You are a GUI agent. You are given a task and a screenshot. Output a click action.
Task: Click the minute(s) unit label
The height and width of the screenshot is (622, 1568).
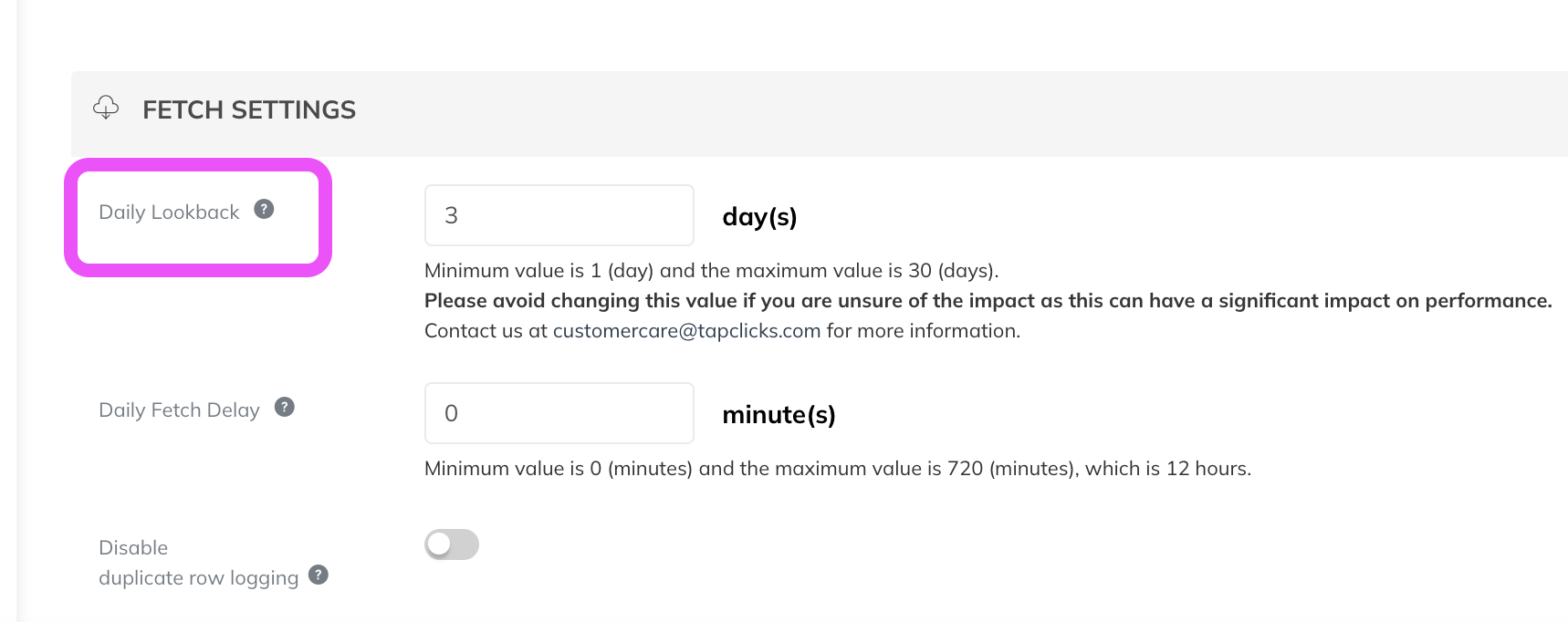(x=779, y=415)
